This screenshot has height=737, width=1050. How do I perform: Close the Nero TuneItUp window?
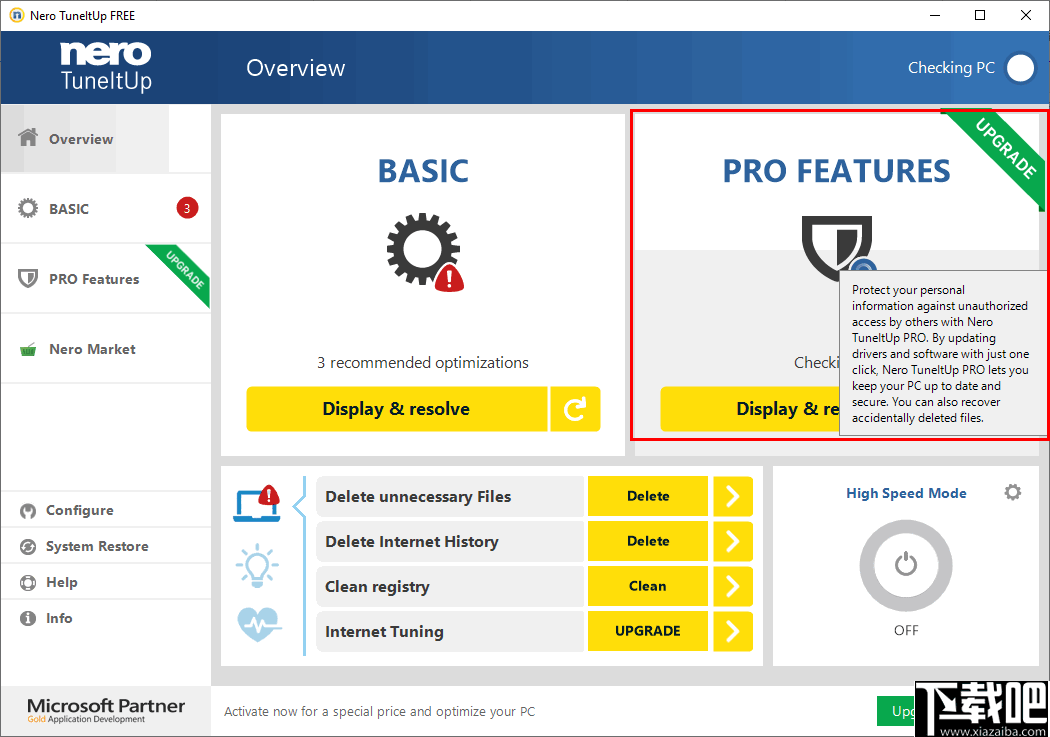(x=1025, y=15)
